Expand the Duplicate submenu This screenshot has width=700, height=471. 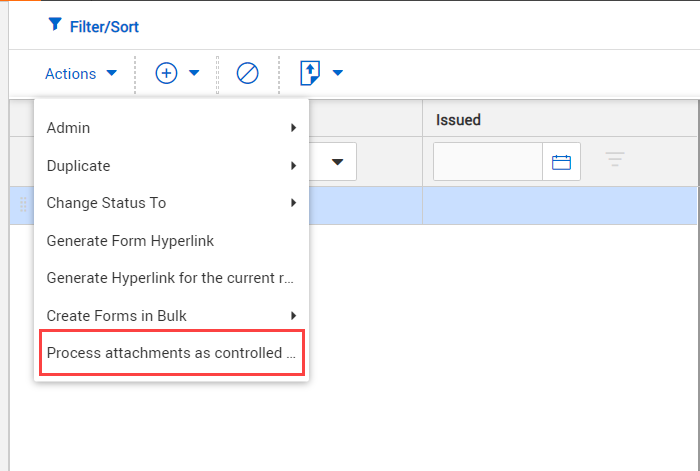coord(171,165)
